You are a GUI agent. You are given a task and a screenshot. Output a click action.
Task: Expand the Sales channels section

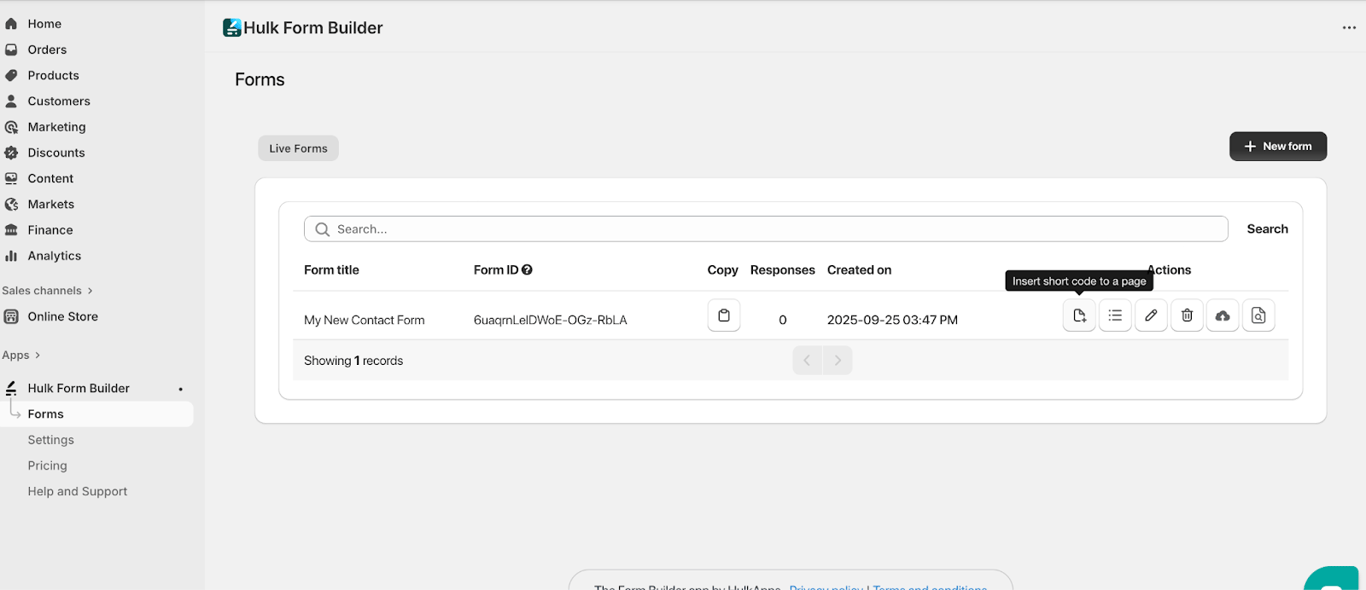point(90,291)
